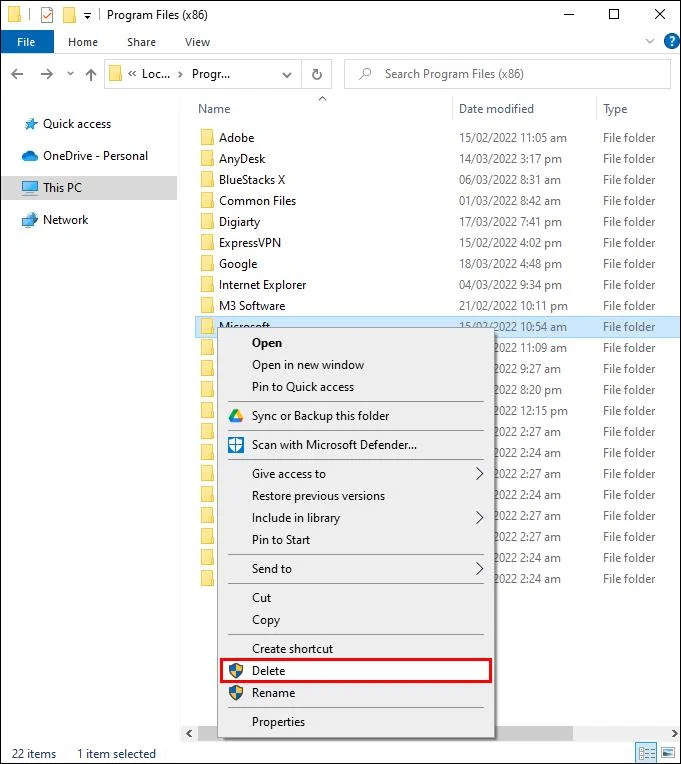
Task: Choose Open in new window
Action: 356,365
